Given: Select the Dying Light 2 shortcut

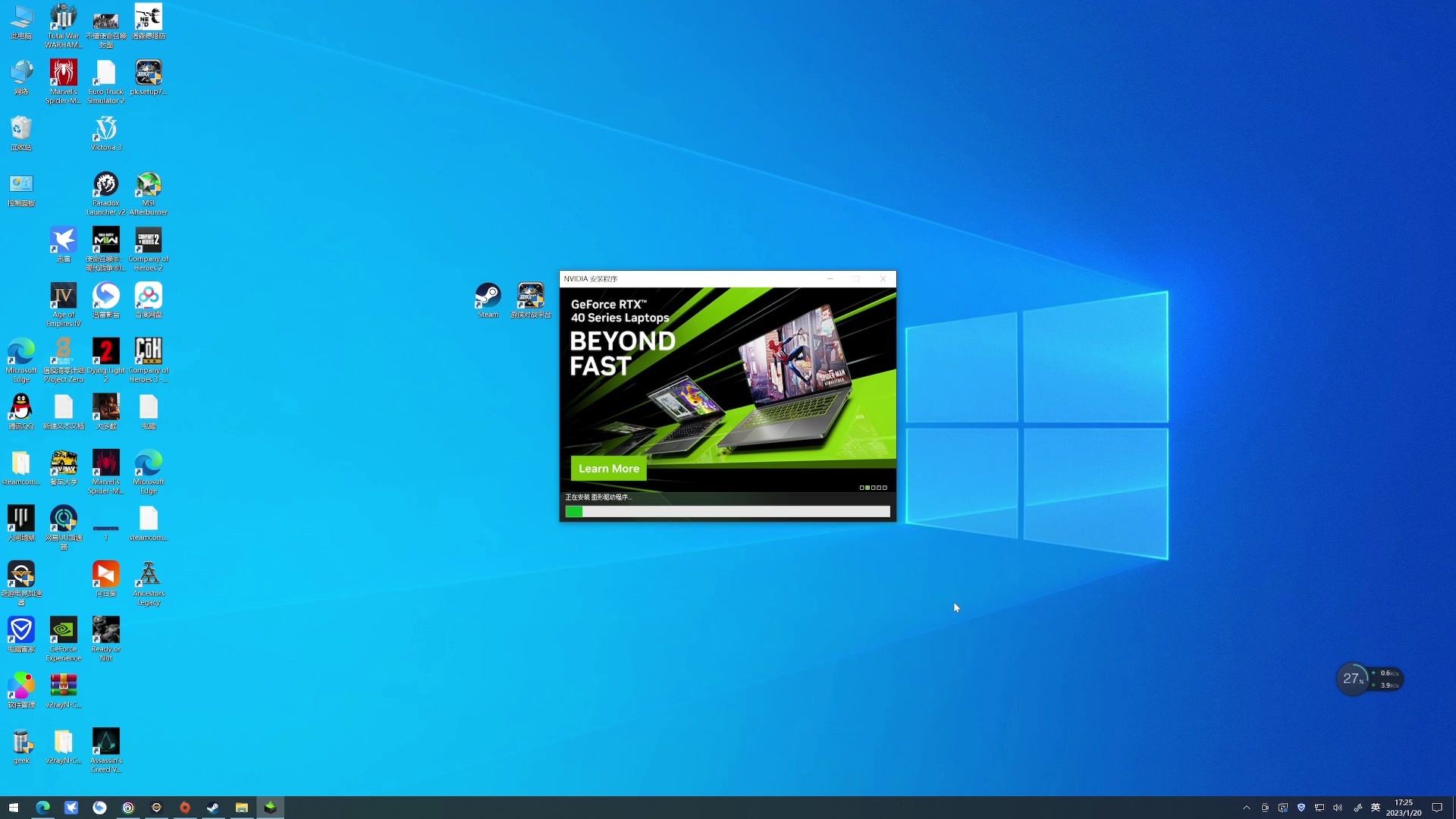Looking at the screenshot, I should coord(106,361).
